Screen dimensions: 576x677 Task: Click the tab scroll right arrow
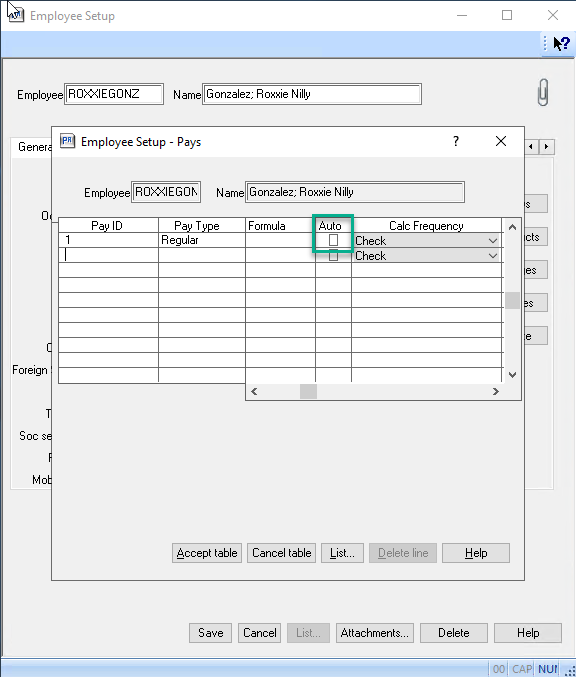pos(547,147)
